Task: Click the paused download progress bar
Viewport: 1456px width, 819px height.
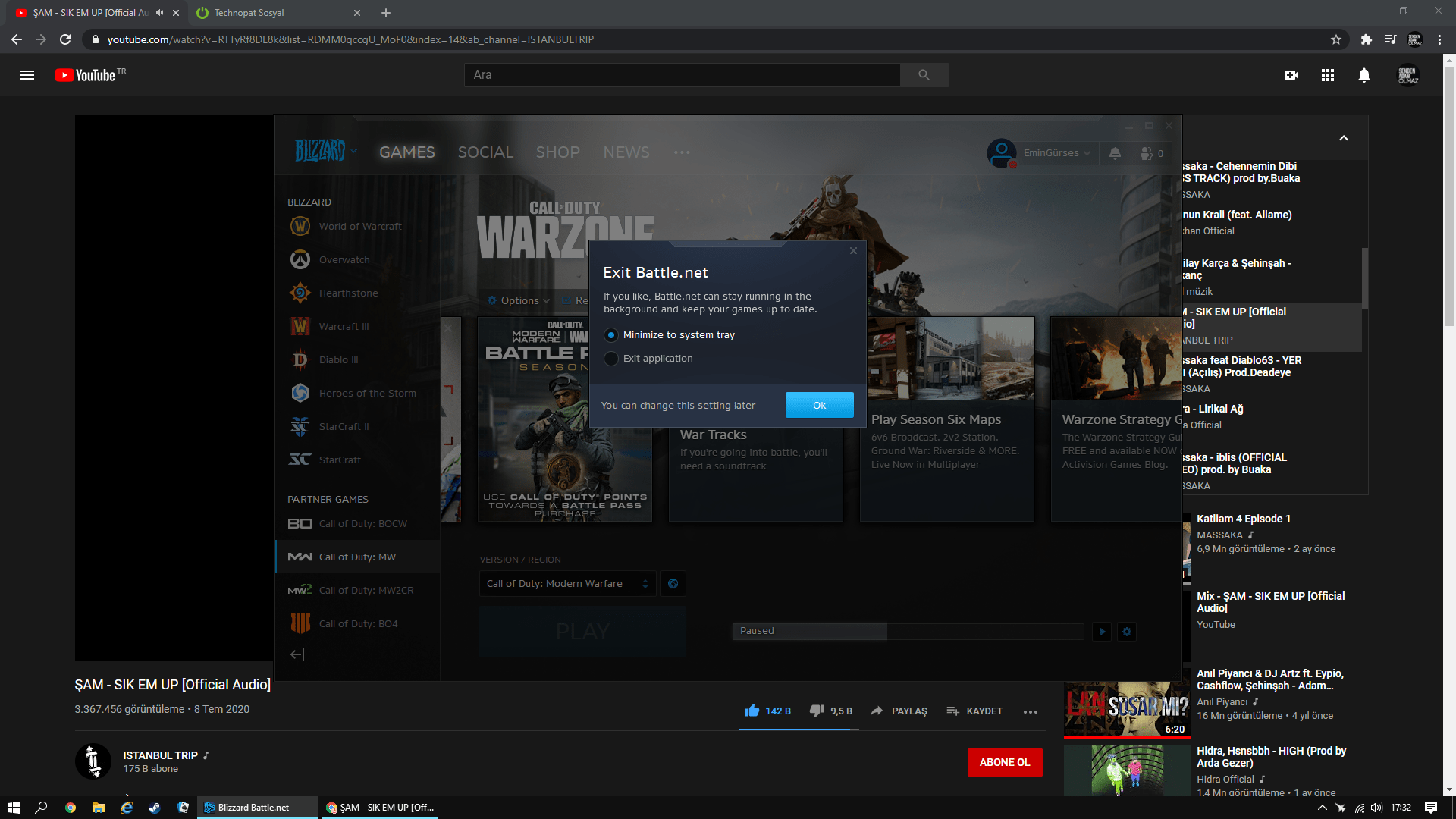Action: 907,631
